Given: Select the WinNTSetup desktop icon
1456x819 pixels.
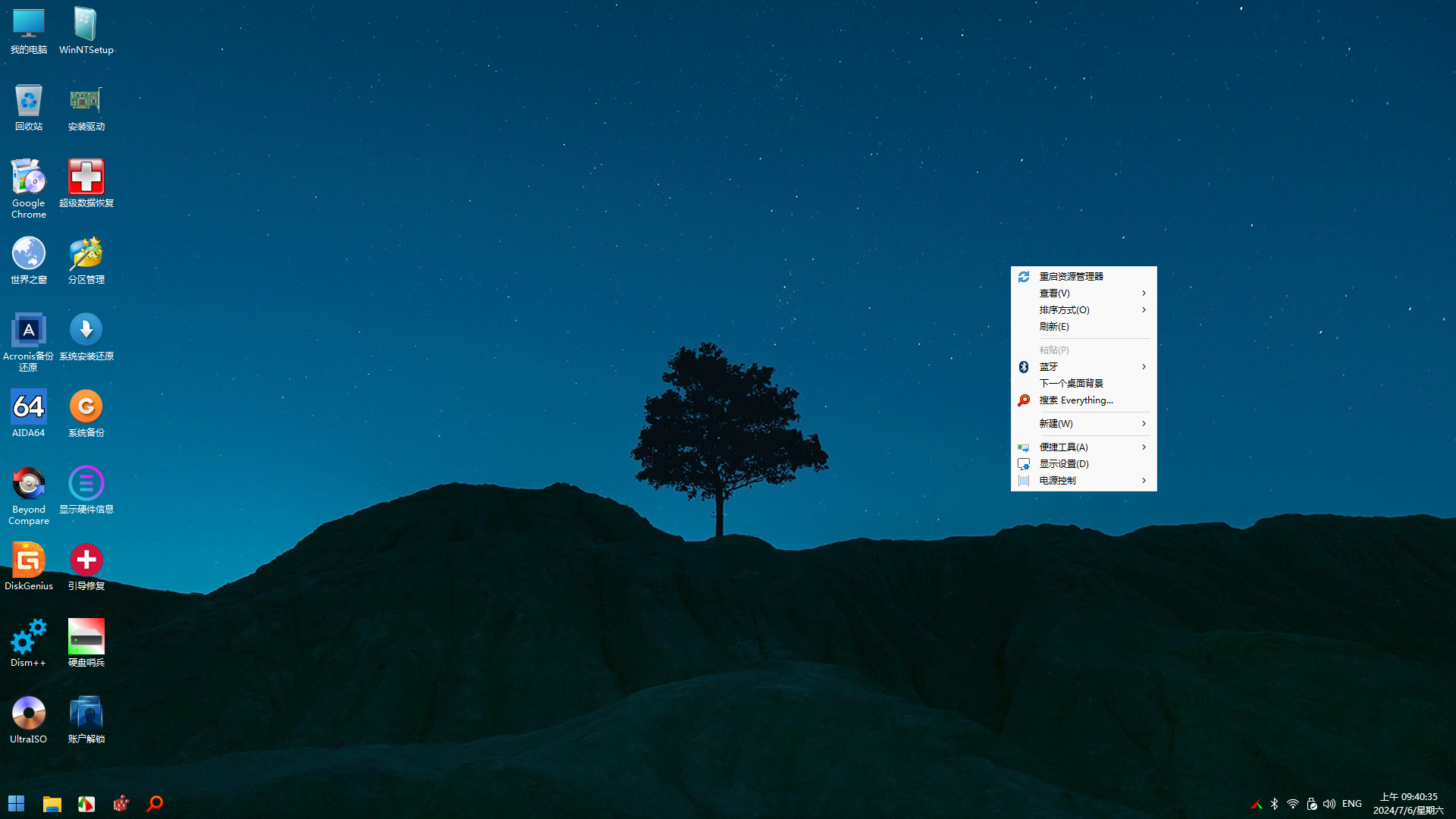Looking at the screenshot, I should coord(86,25).
